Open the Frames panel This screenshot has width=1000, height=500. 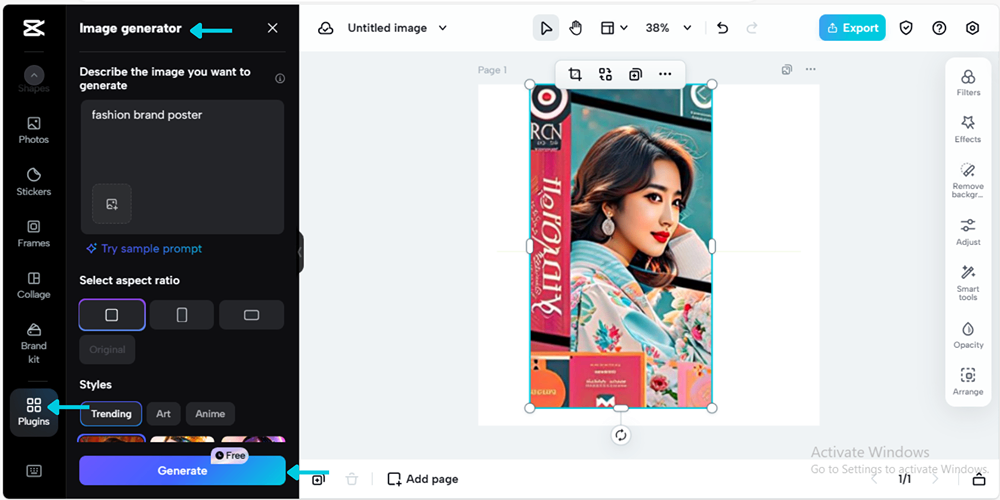[34, 233]
